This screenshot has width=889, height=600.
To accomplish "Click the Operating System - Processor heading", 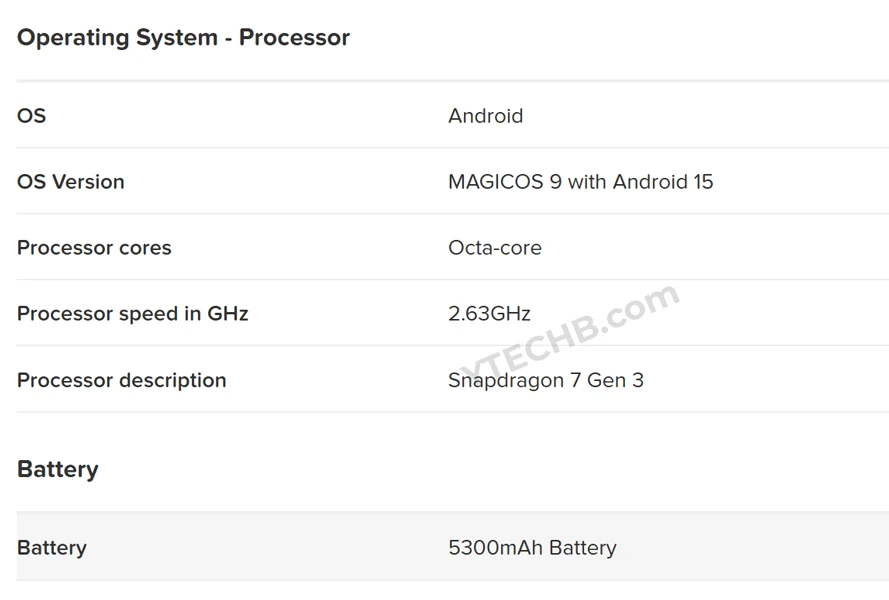I will coord(183,38).
